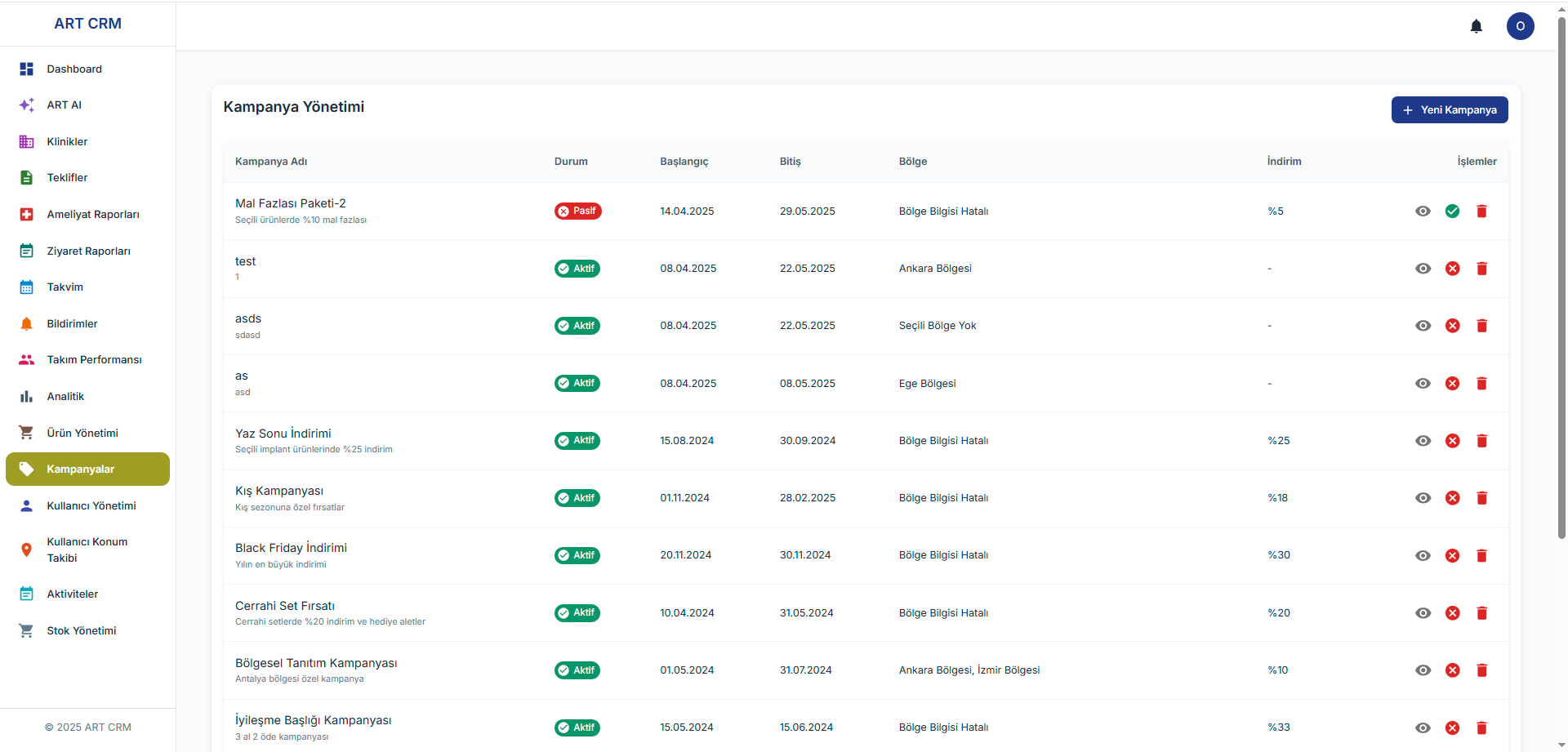This screenshot has height=752, width=1568.
Task: Show Bölgesel Tanıtım Kampanyası details via eye
Action: pyautogui.click(x=1423, y=670)
